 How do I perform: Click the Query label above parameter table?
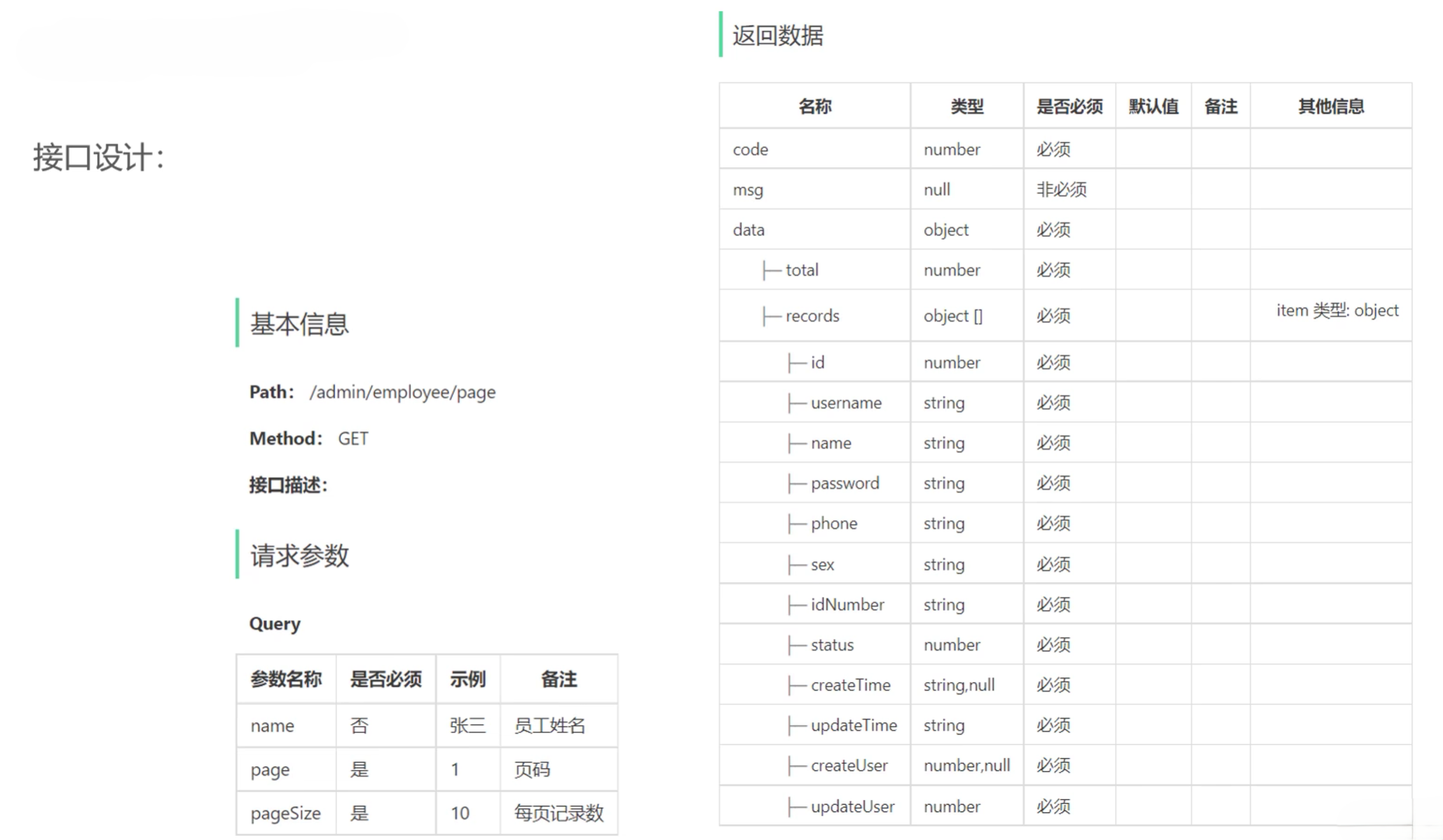pyautogui.click(x=275, y=624)
